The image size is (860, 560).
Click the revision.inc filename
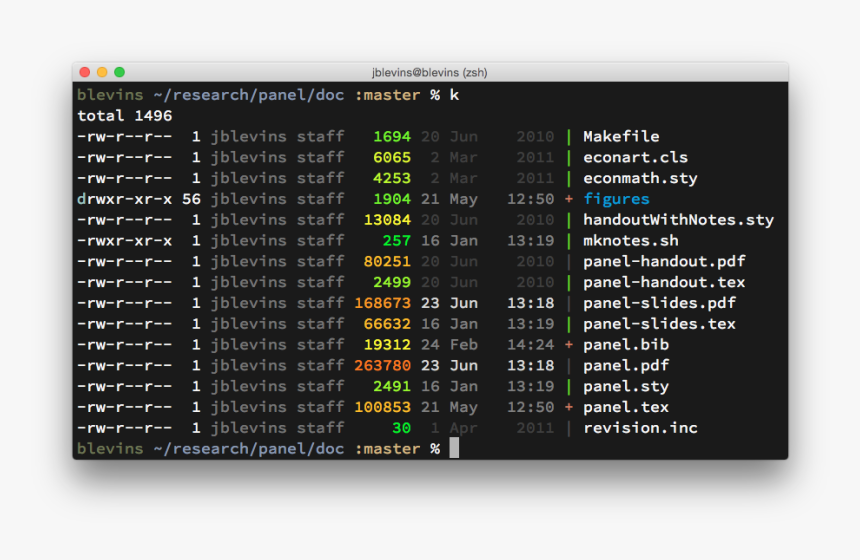[x=640, y=428]
